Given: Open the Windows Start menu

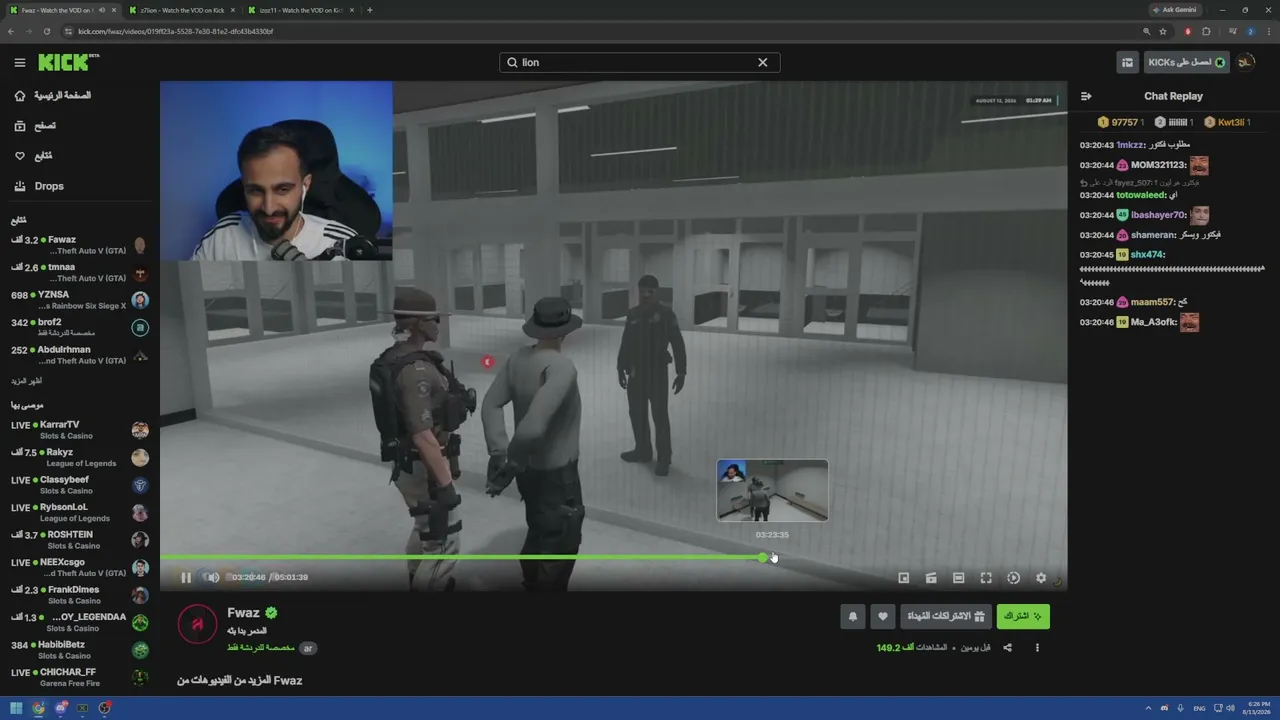Looking at the screenshot, I should 16,708.
